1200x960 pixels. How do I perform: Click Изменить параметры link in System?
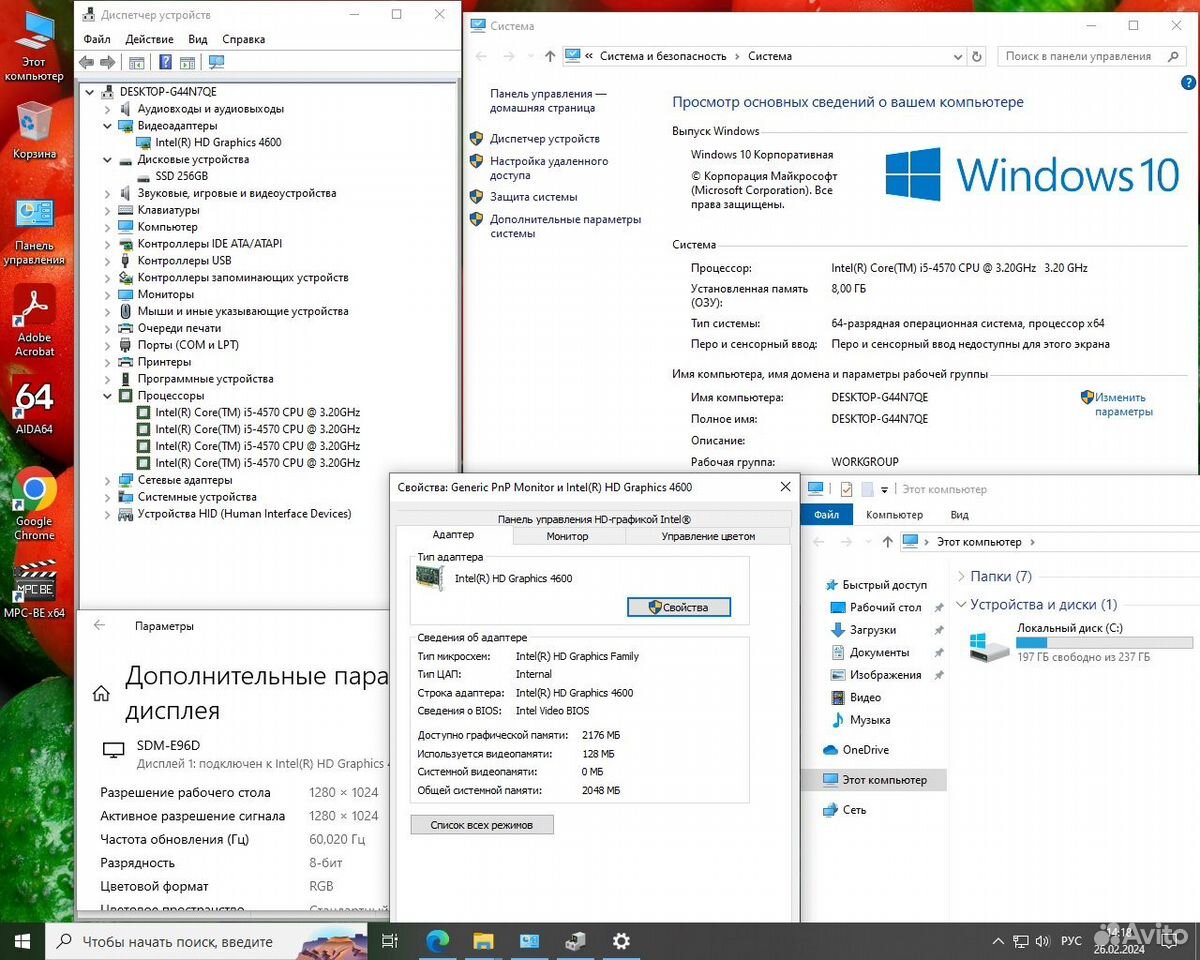1123,404
